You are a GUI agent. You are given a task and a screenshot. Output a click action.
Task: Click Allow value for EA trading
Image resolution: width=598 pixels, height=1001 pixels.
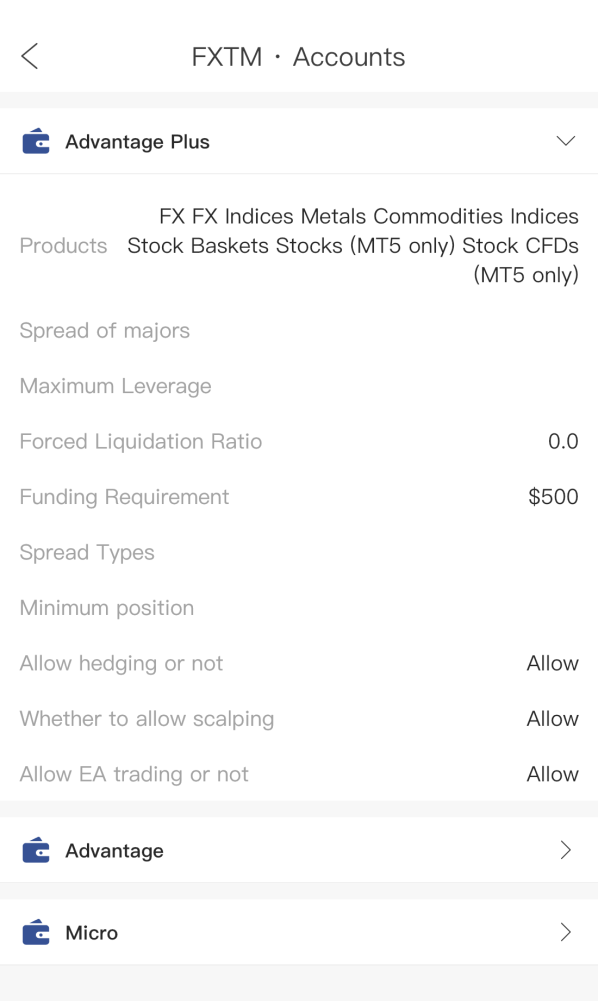point(553,774)
